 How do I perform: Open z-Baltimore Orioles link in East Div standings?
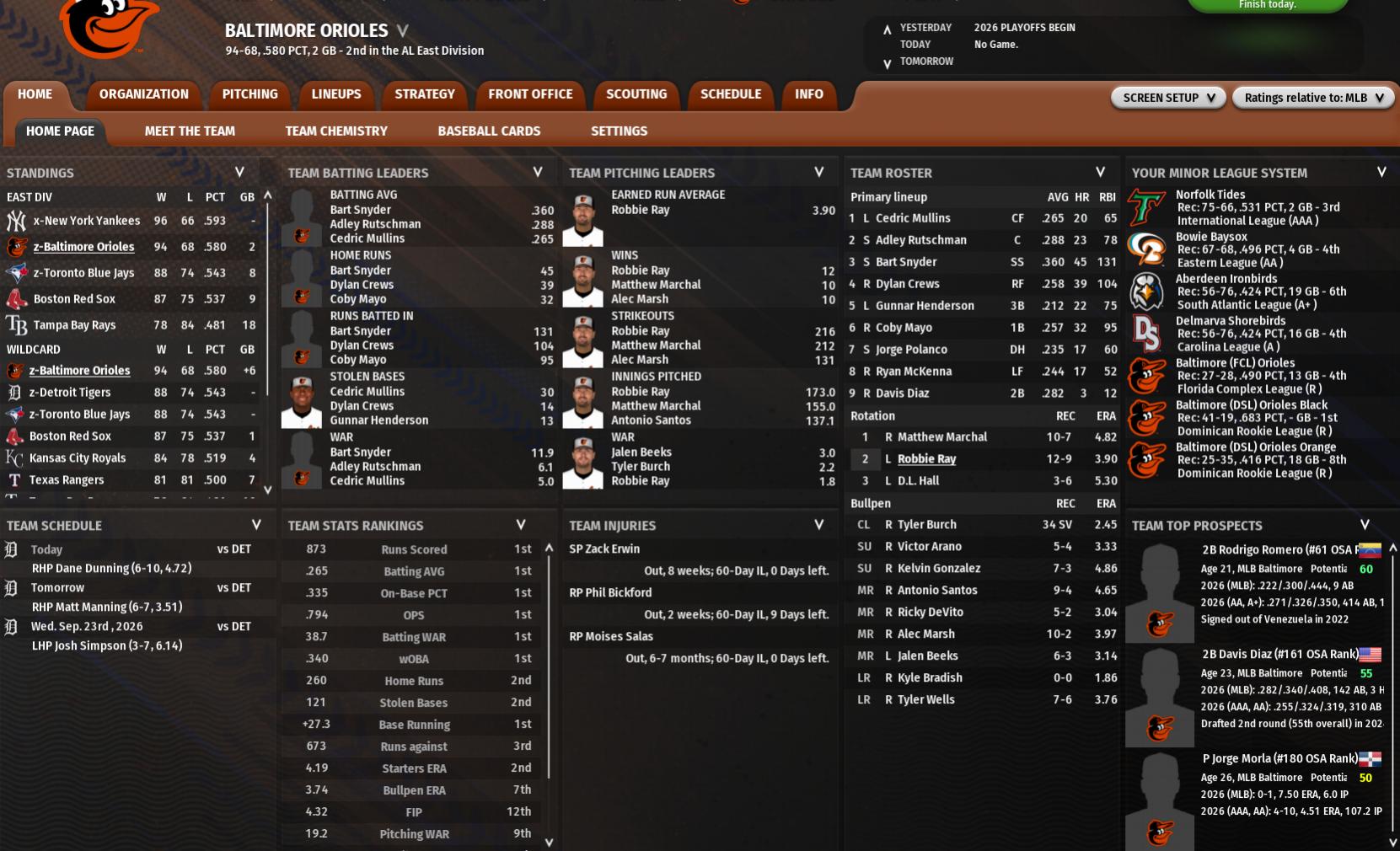83,247
